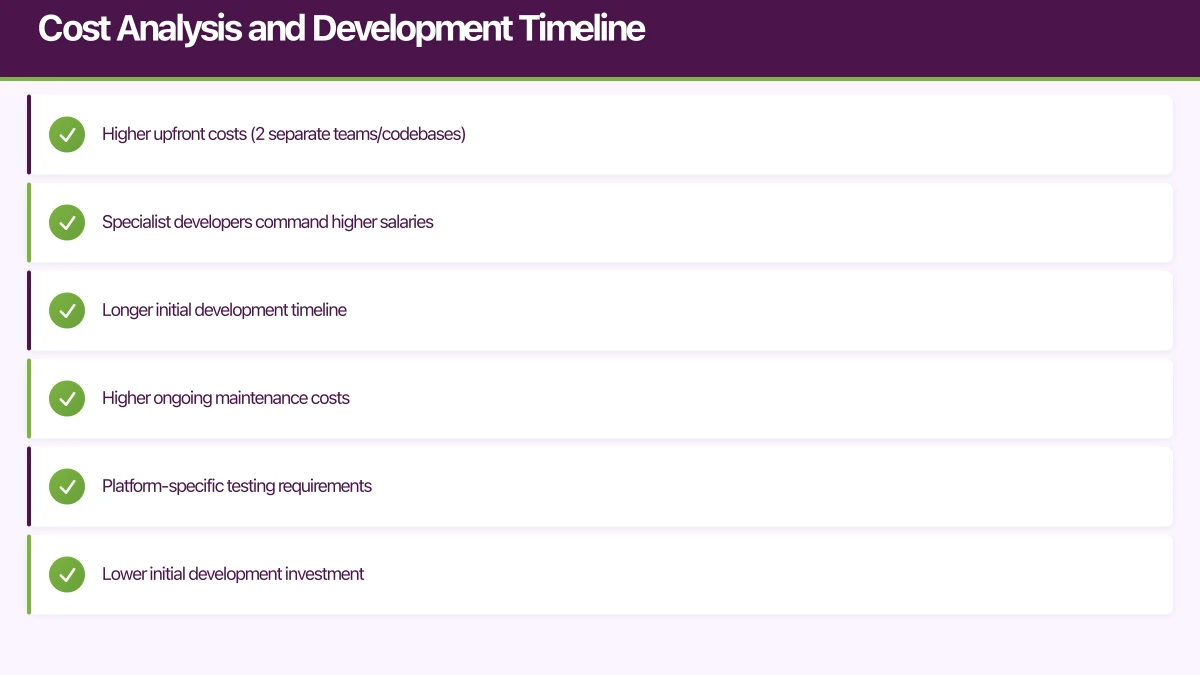Select the checkmark beside 'Platform-specific testing requirements'
This screenshot has width=1200, height=675.
[x=67, y=486]
